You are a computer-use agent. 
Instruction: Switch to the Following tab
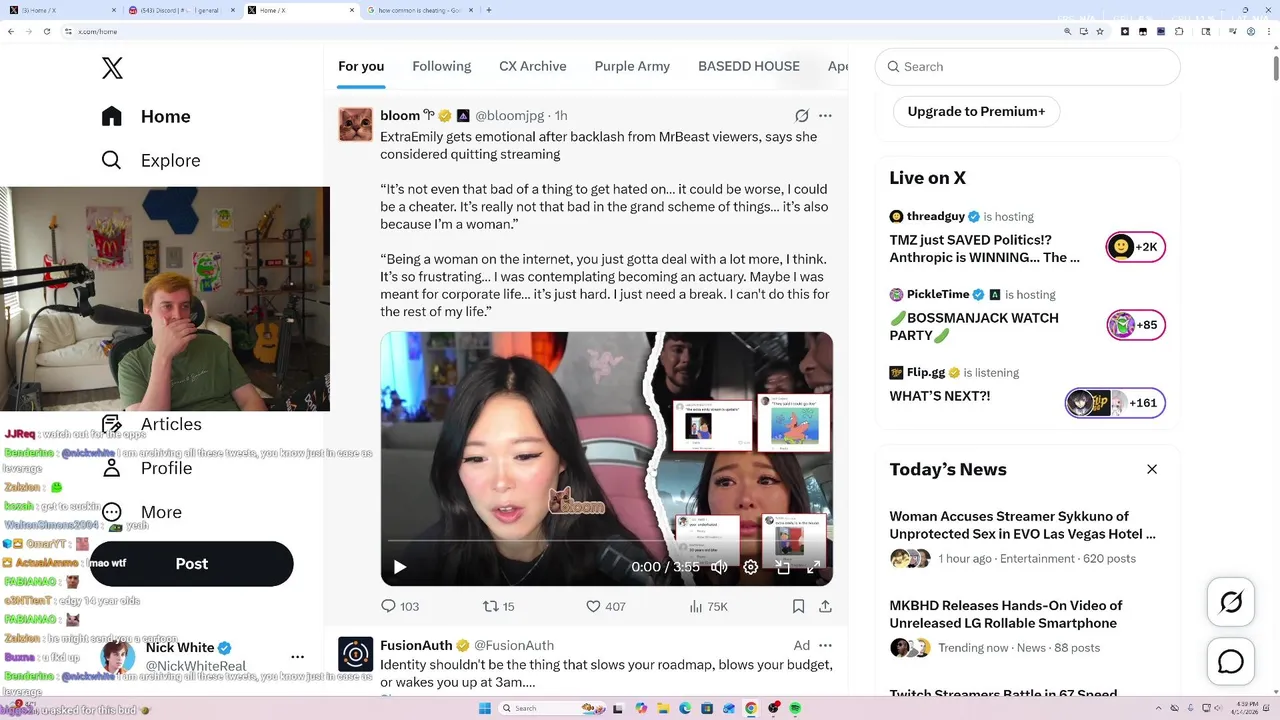(441, 66)
